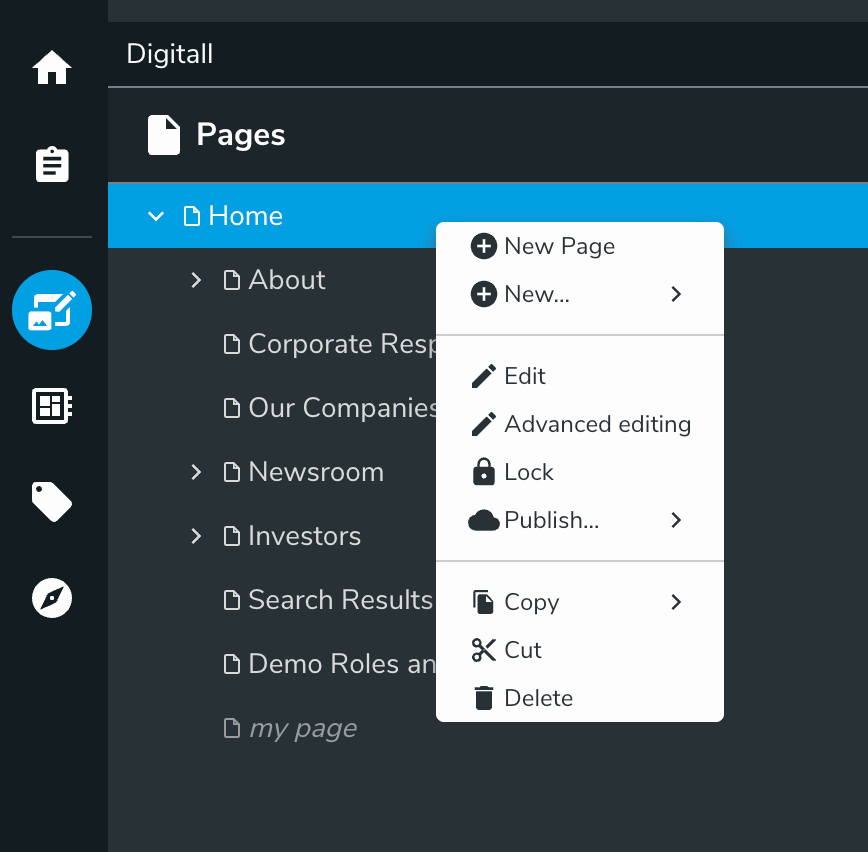Open the compass explorer icon in sidebar
This screenshot has width=868, height=852.
[52, 598]
